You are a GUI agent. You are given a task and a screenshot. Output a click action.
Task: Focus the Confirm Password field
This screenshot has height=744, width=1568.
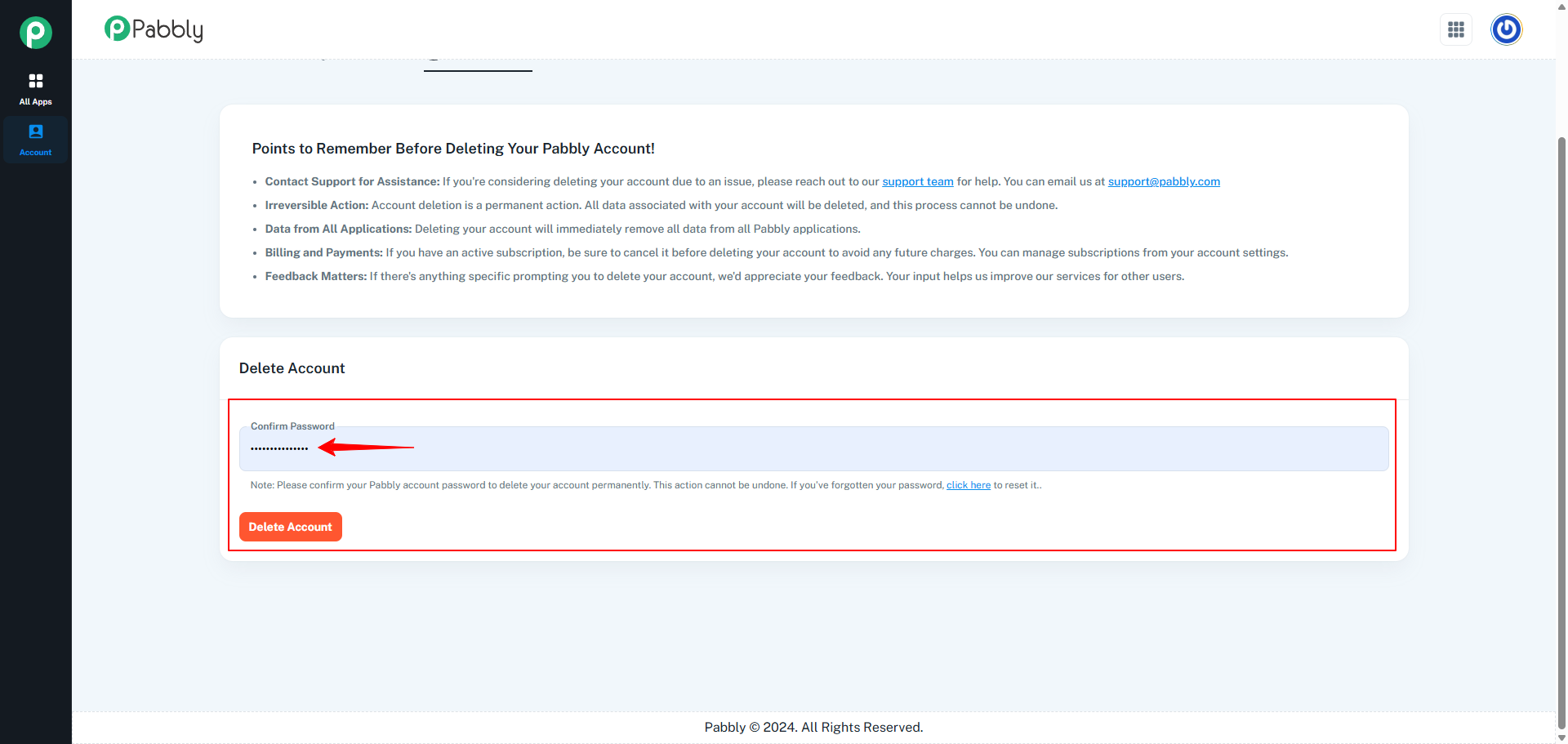coord(813,448)
